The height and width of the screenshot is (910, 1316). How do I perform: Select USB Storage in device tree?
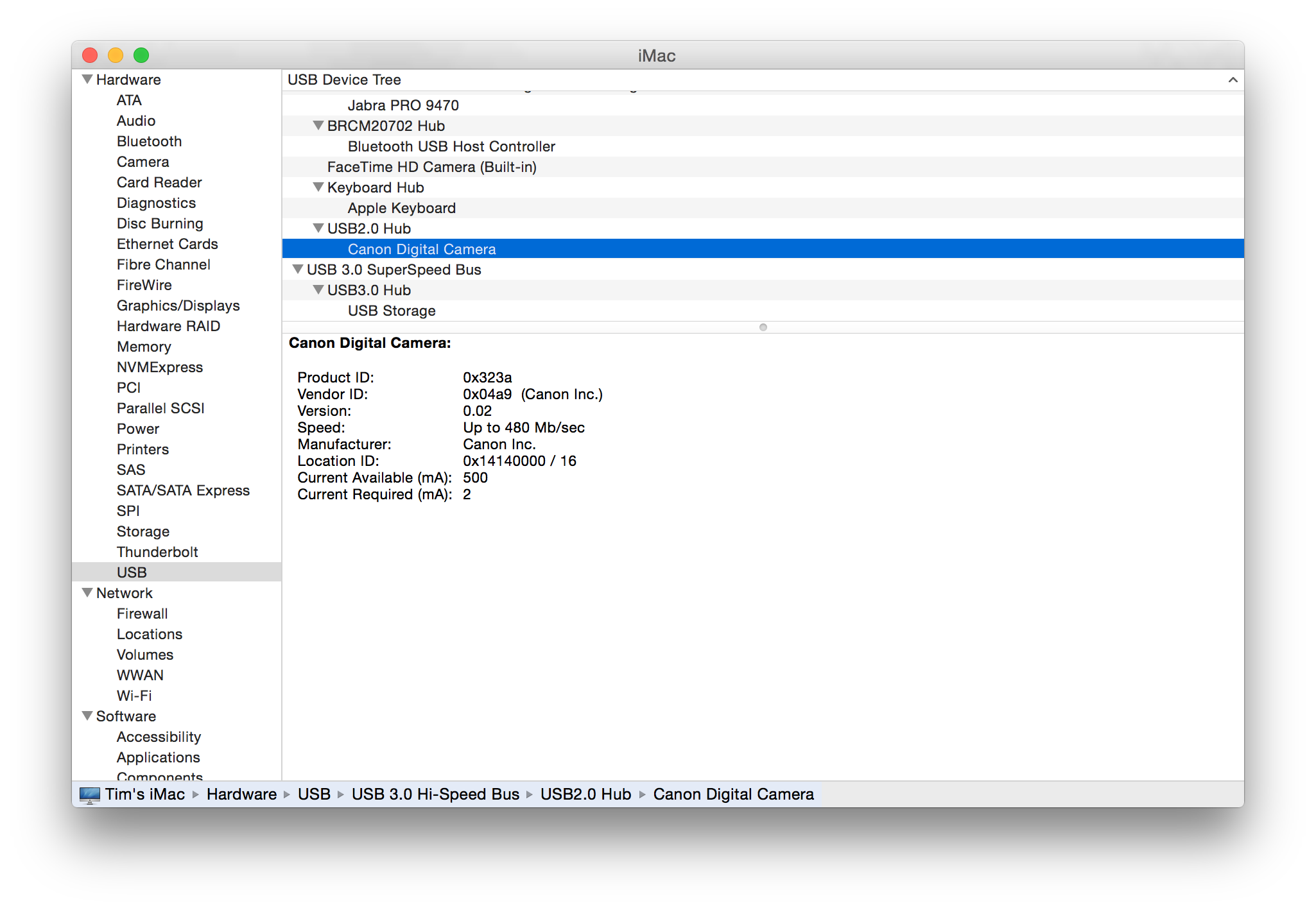coord(392,310)
